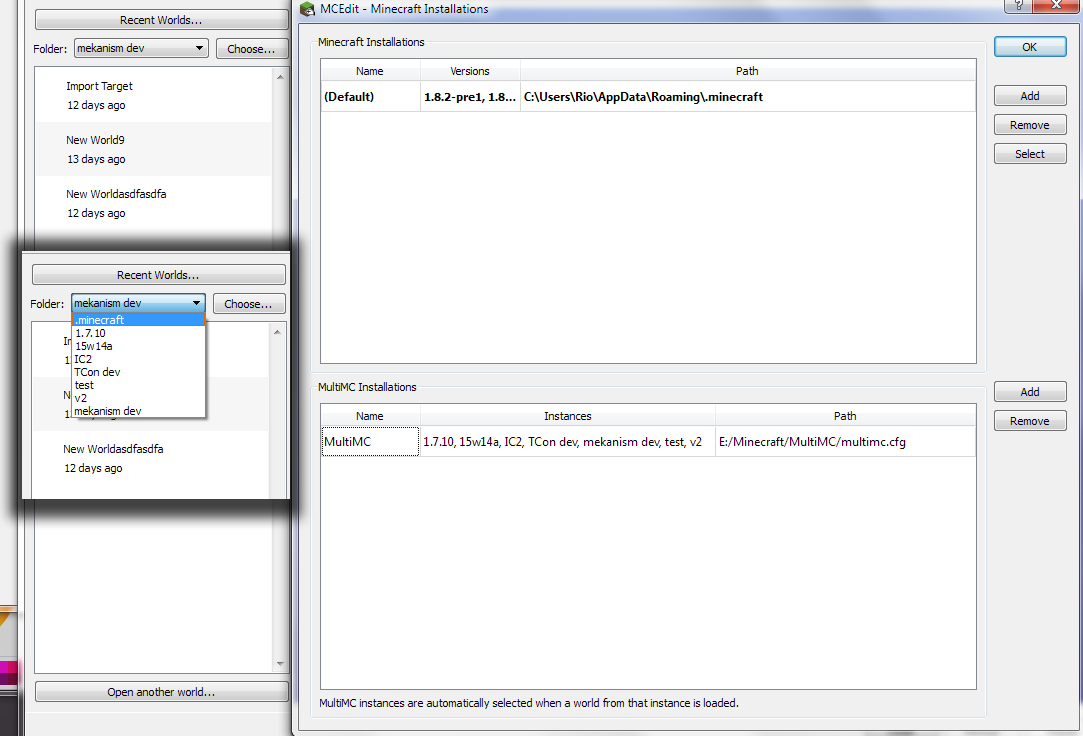Click the Minecraft Installations group label
Screen dimensions: 1083x736
click(371, 42)
